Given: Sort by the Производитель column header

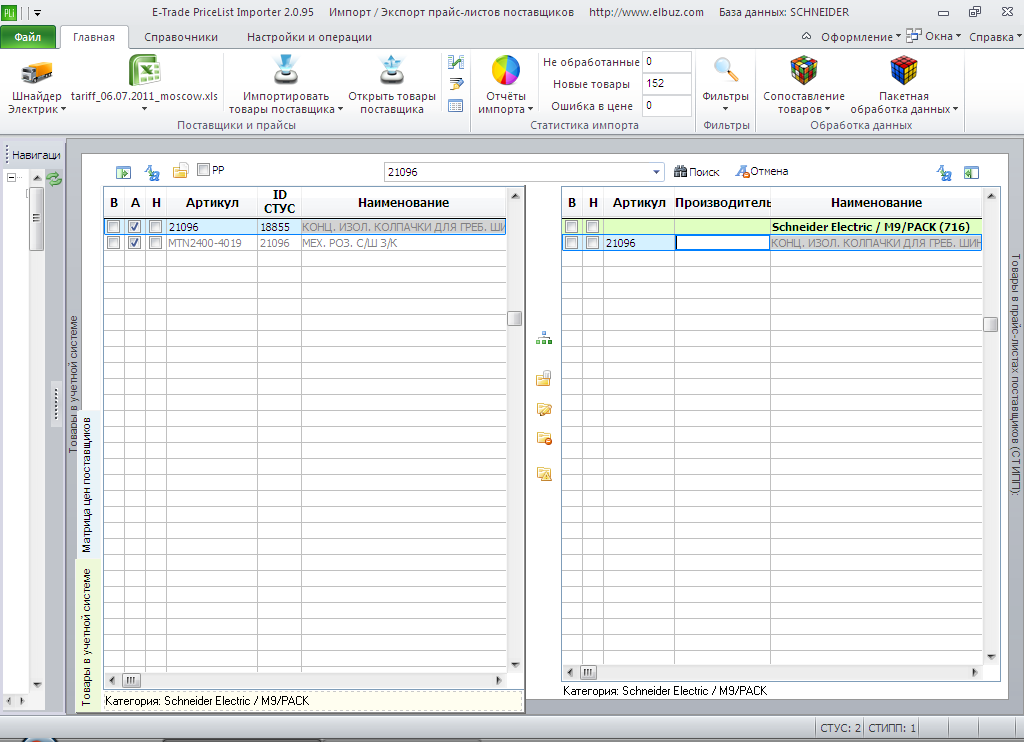Looking at the screenshot, I should (x=722, y=202).
